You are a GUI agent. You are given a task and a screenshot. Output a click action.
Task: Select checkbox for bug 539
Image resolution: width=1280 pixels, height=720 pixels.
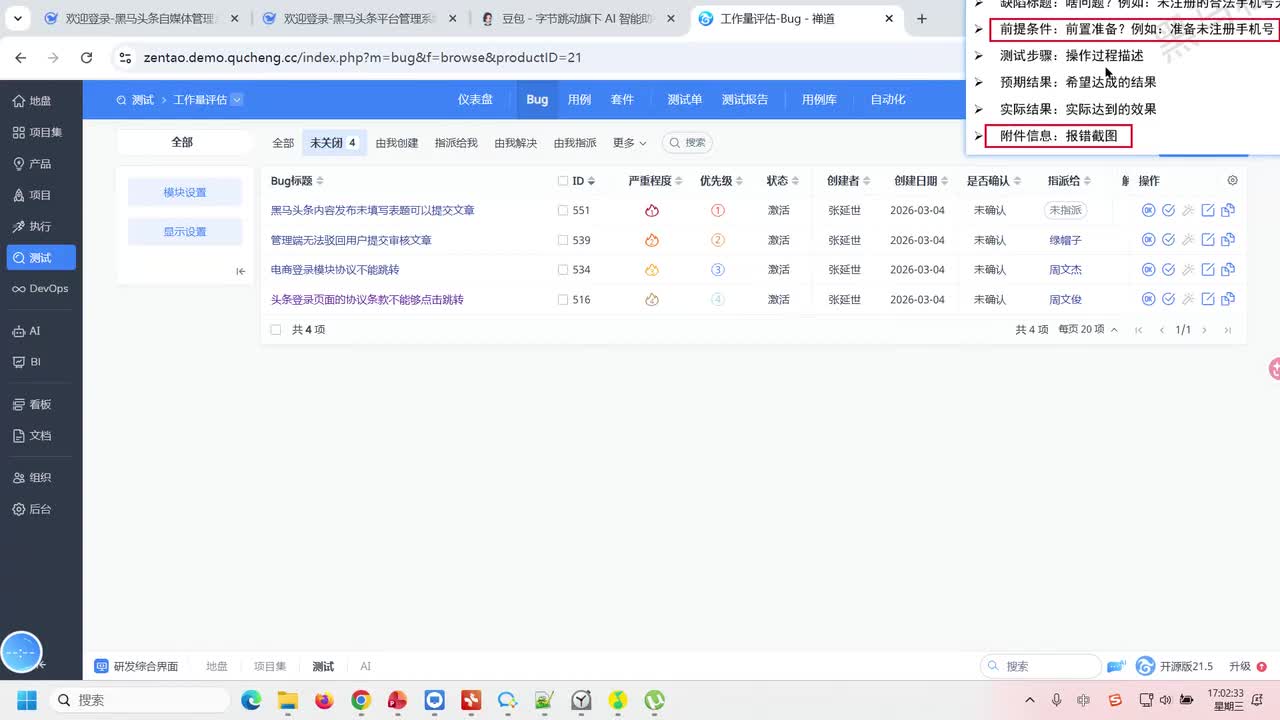tap(563, 240)
